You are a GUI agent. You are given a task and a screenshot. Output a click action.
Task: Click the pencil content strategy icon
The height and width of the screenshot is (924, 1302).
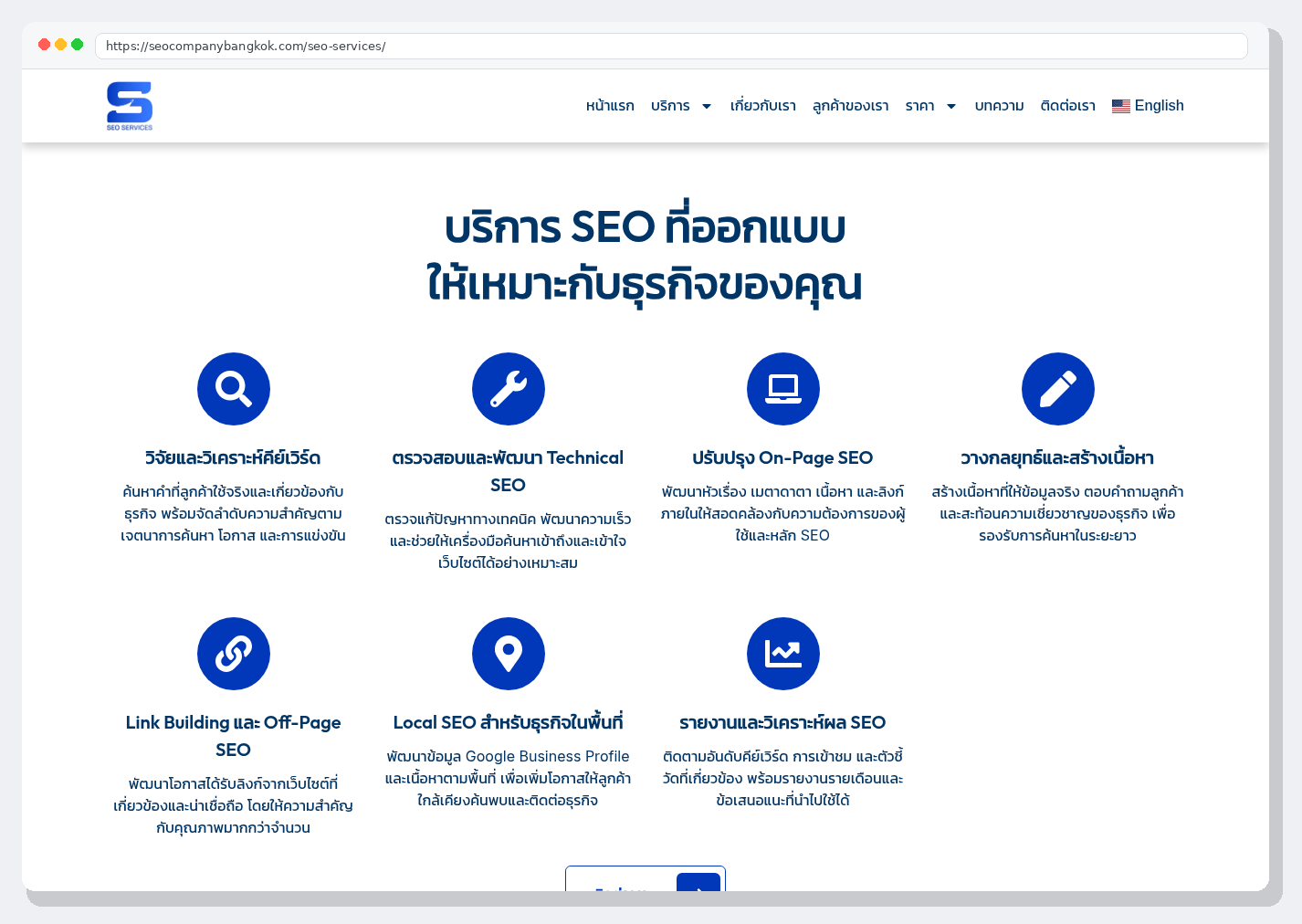pyautogui.click(x=1058, y=389)
